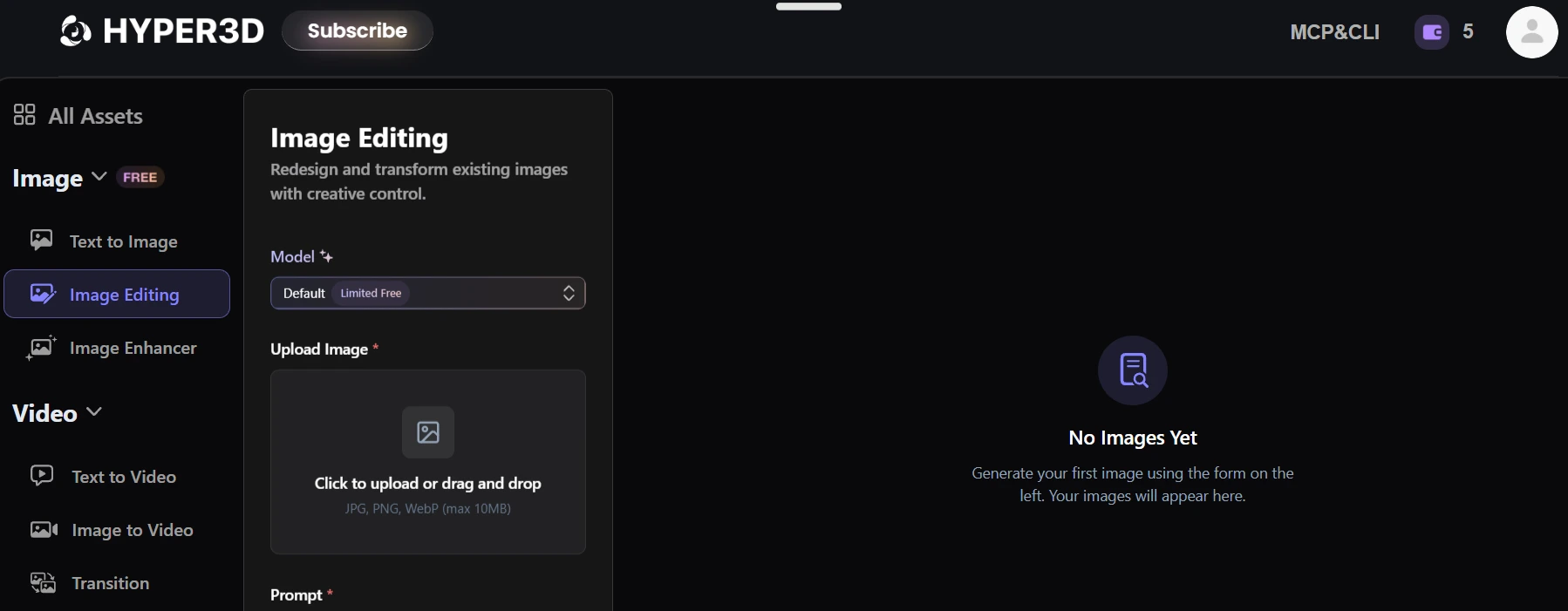Click the No Images Yet document icon
The width and height of the screenshot is (1568, 611).
point(1133,370)
